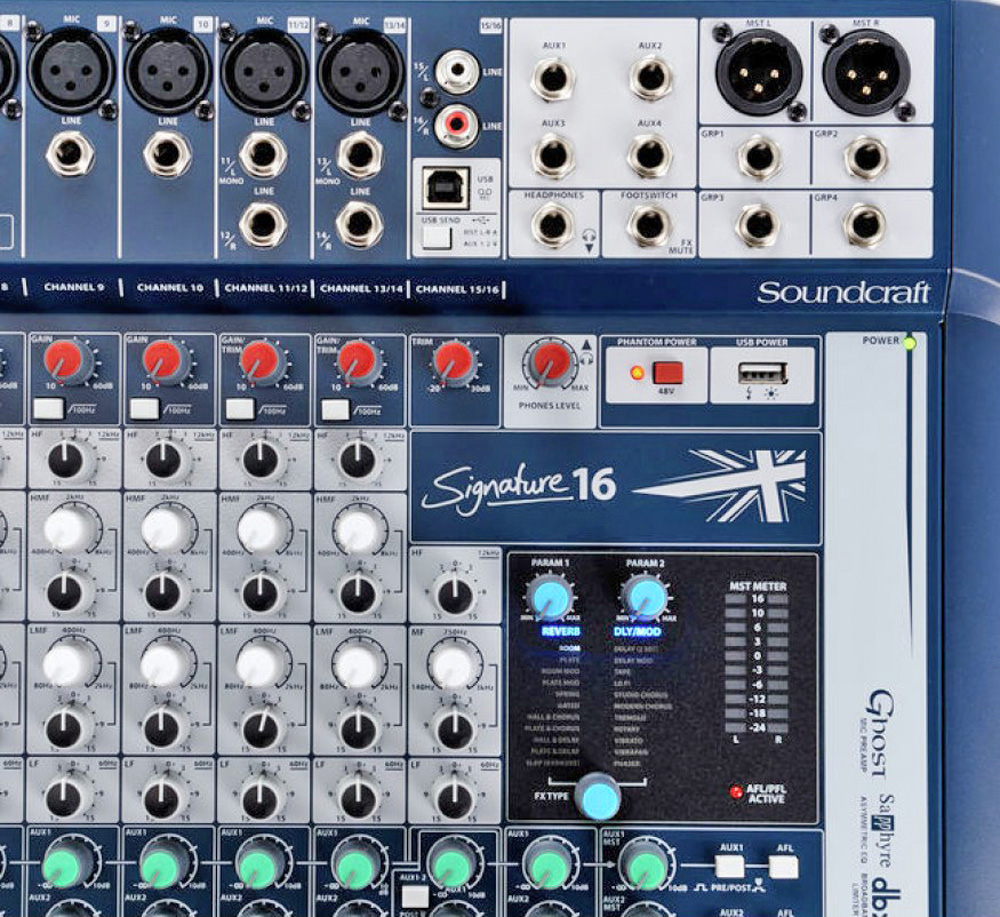Select the red 16/R RCA input
1000x917 pixels.
click(x=456, y=126)
